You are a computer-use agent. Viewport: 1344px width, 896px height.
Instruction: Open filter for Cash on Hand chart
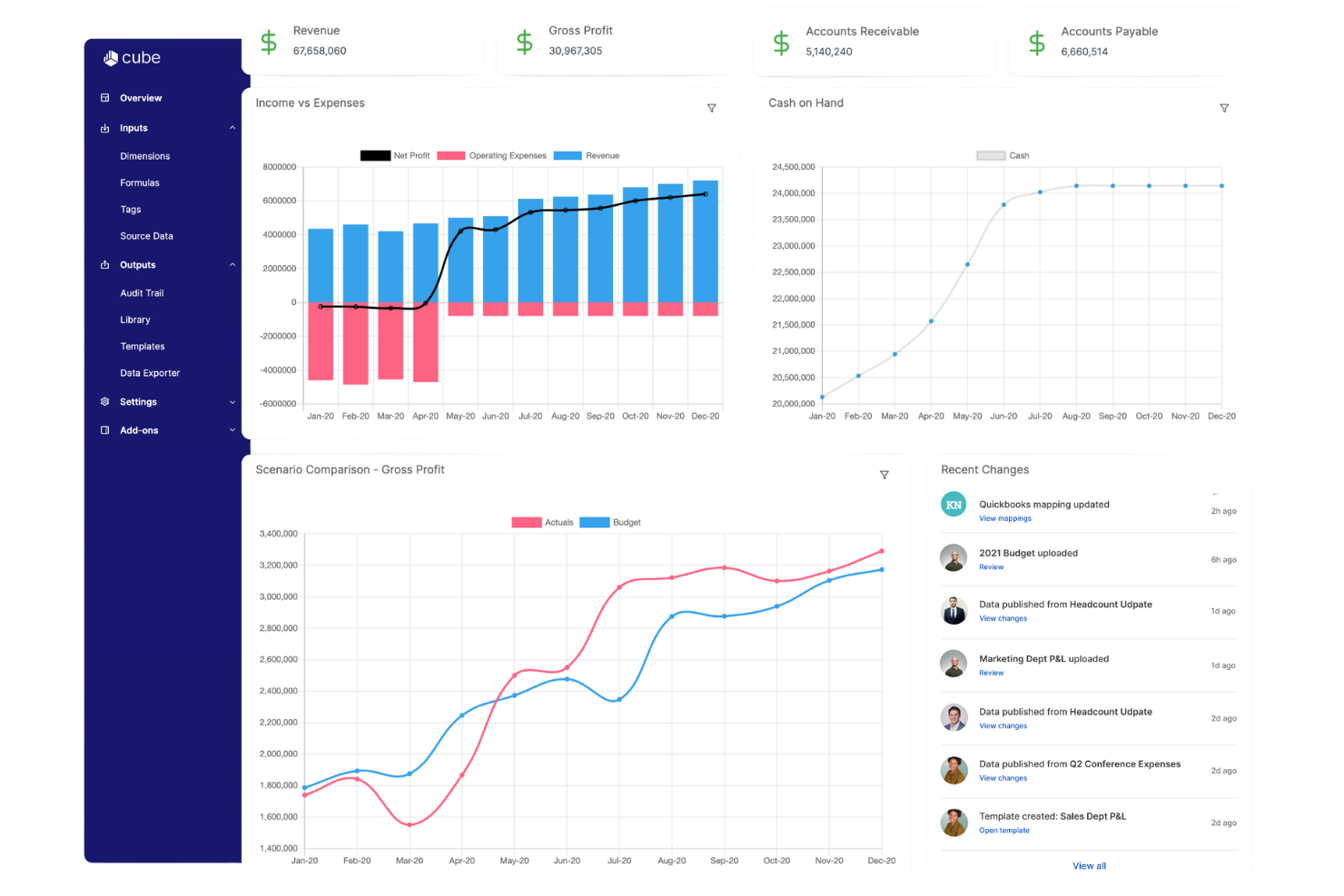[x=1224, y=108]
